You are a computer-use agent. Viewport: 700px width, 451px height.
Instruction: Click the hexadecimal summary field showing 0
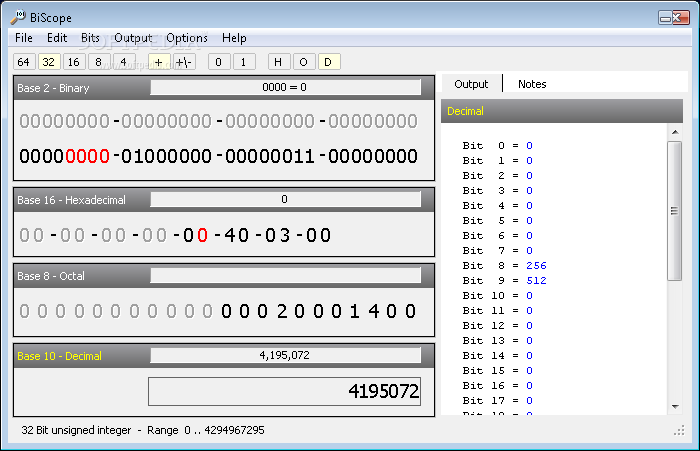point(285,199)
